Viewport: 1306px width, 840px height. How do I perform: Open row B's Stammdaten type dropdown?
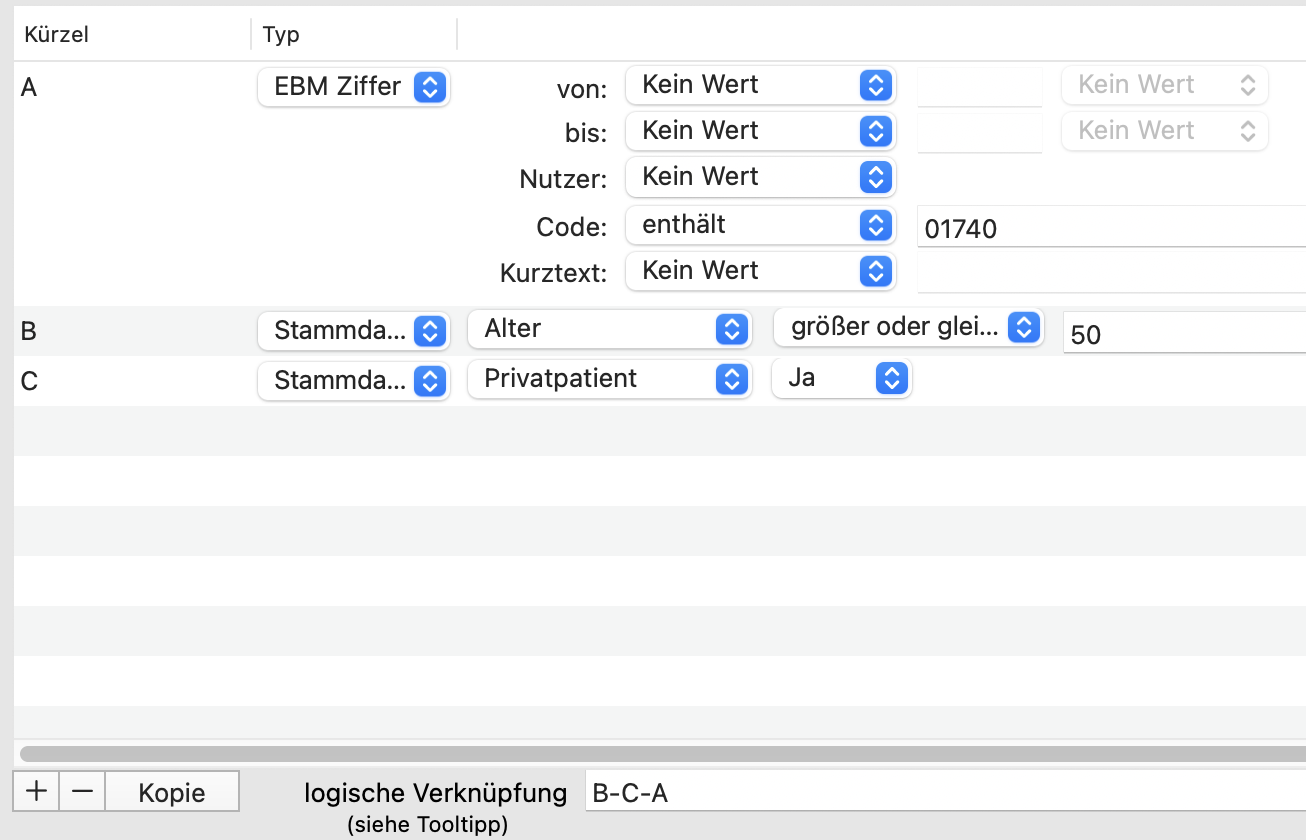(x=354, y=330)
